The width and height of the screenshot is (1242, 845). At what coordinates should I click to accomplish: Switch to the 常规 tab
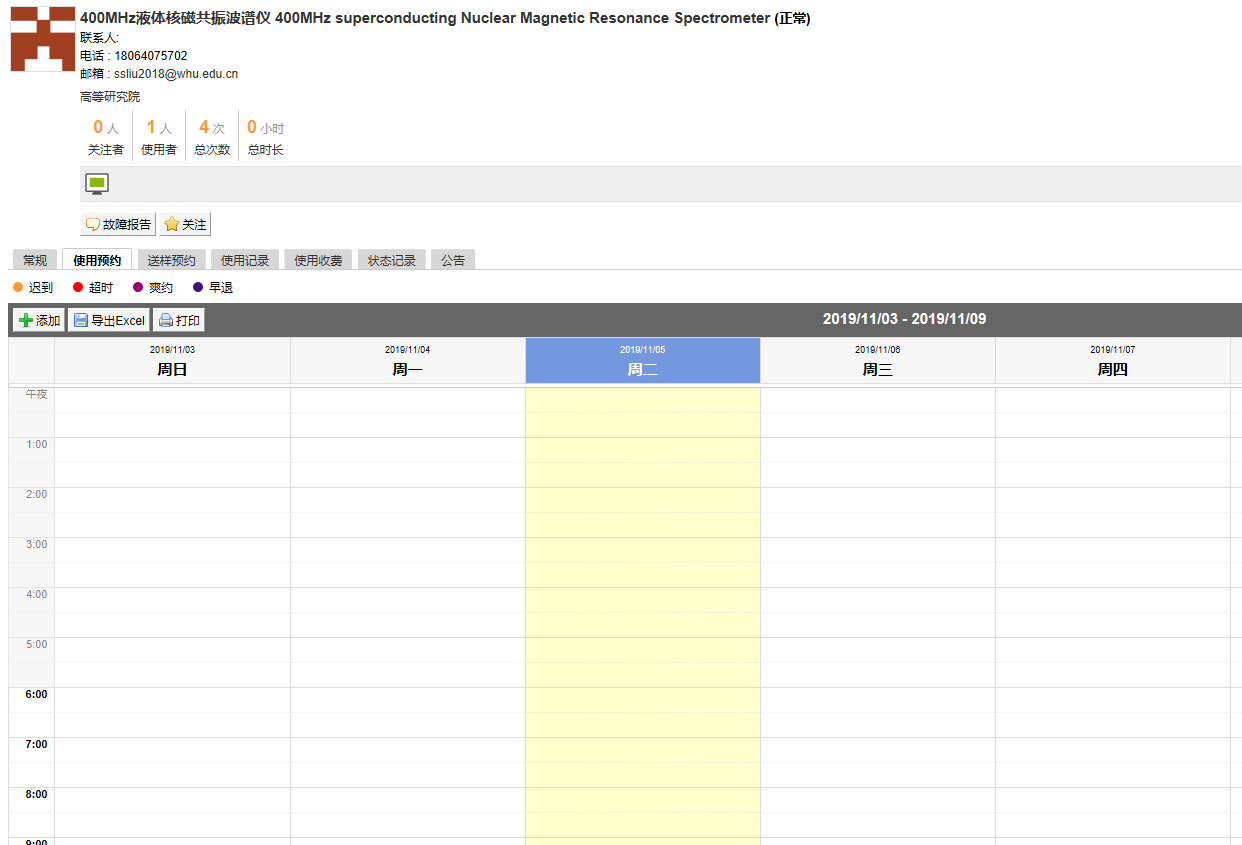[35, 260]
